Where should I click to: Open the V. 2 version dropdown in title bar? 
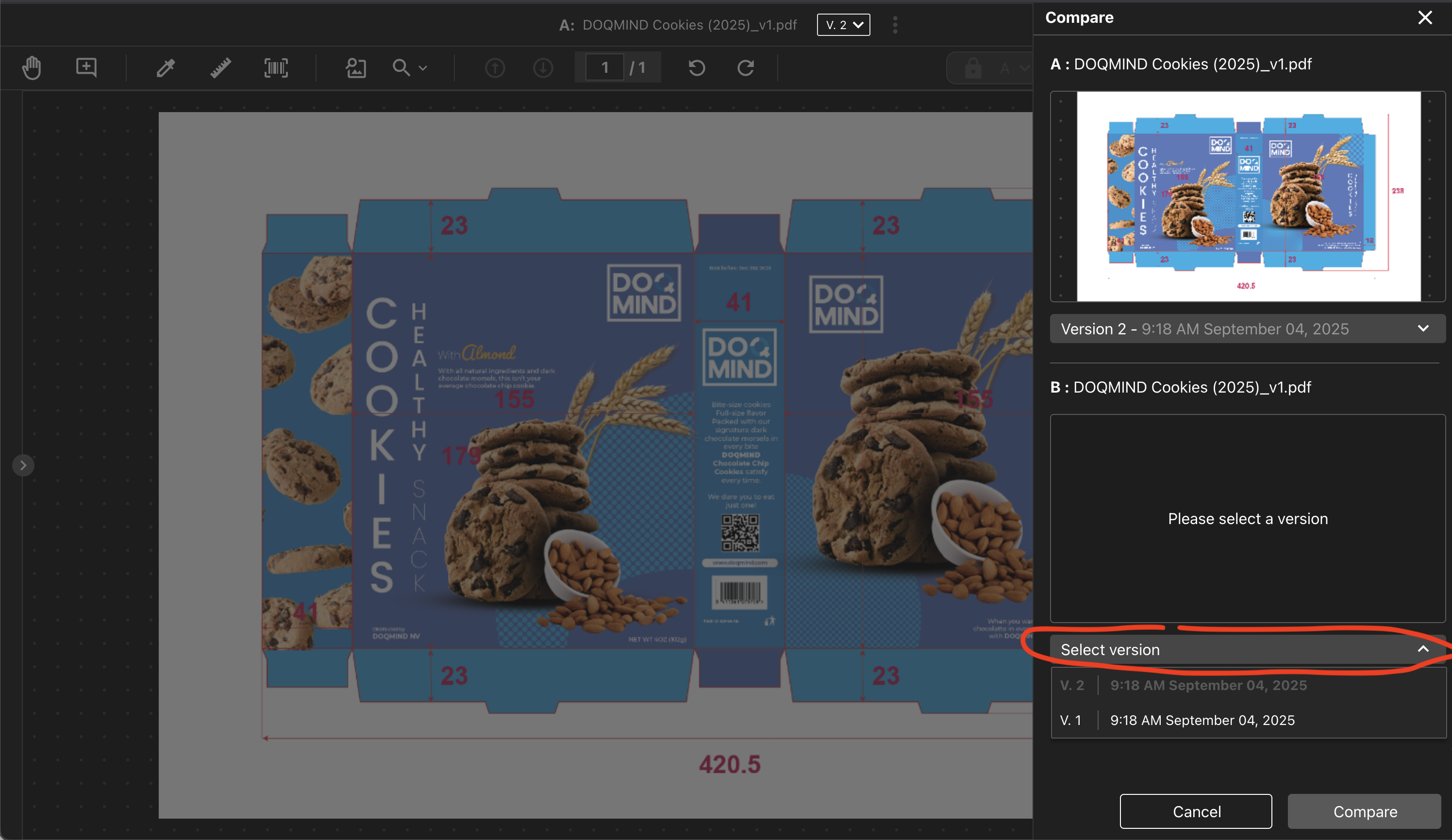pos(843,25)
